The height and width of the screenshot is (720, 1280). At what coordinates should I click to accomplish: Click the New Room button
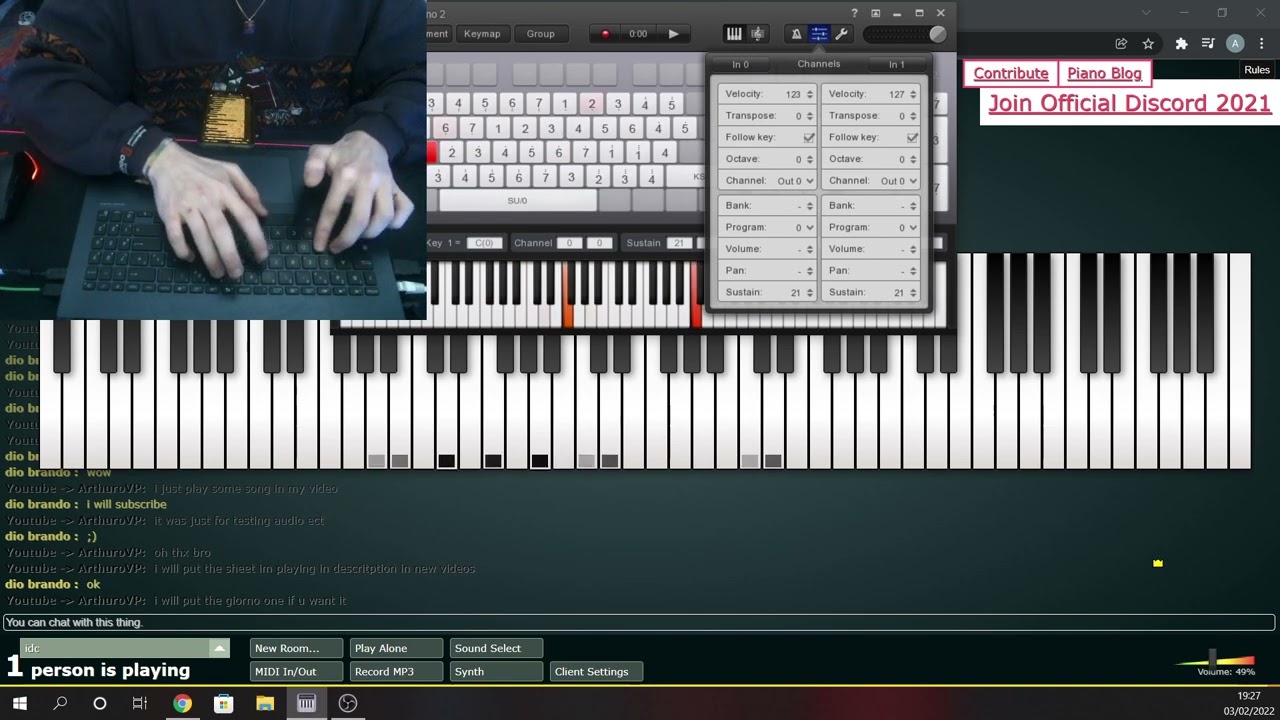[x=296, y=648]
